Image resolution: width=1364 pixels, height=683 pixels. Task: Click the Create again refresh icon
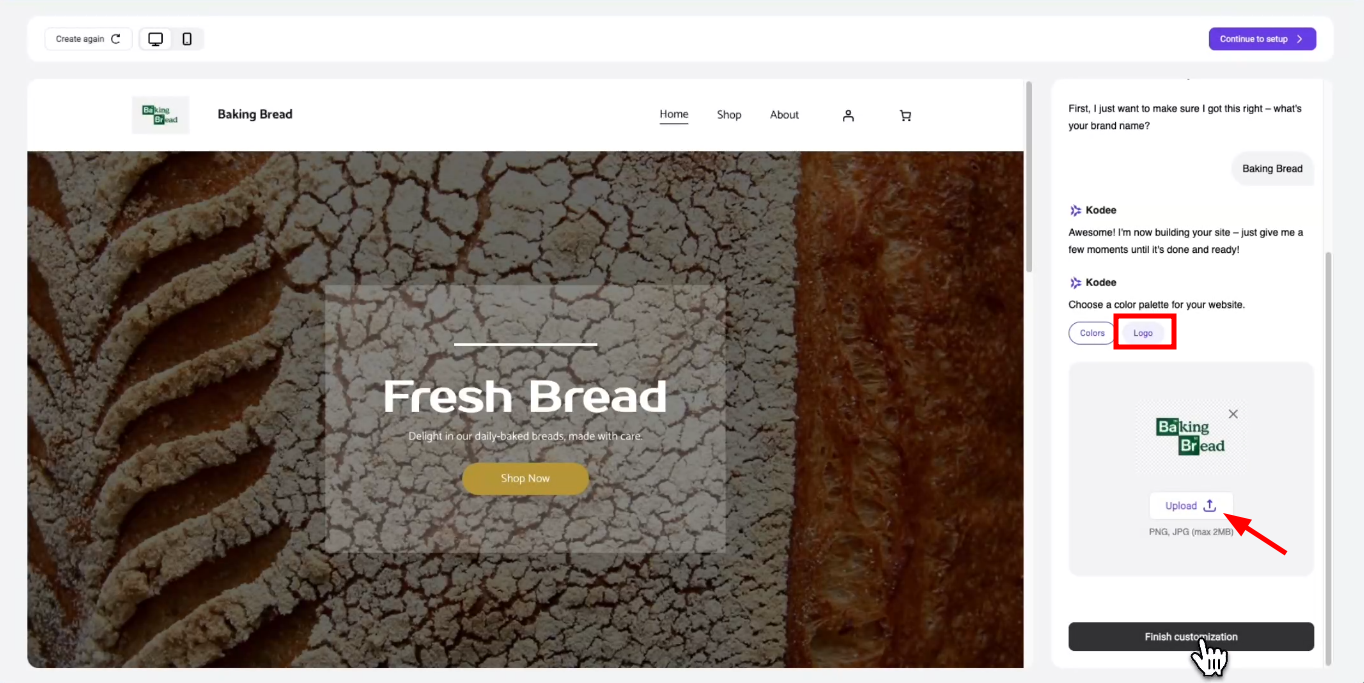(116, 39)
